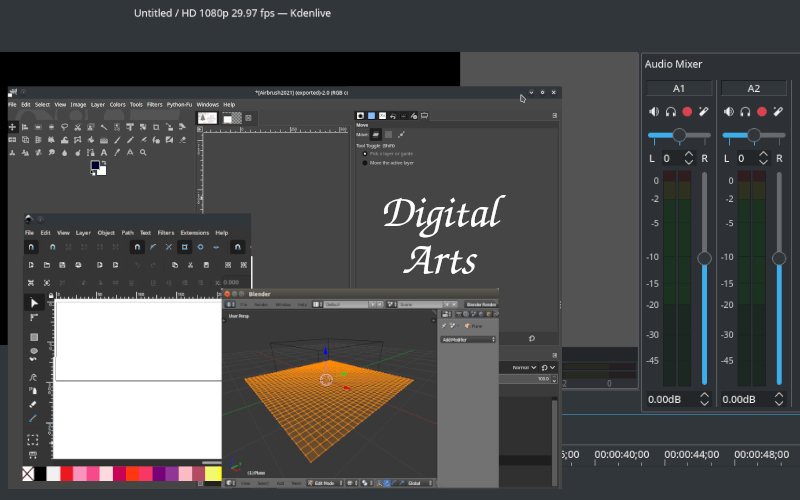
Task: Open the Blender Add Modifier dropdown
Action: (469, 339)
